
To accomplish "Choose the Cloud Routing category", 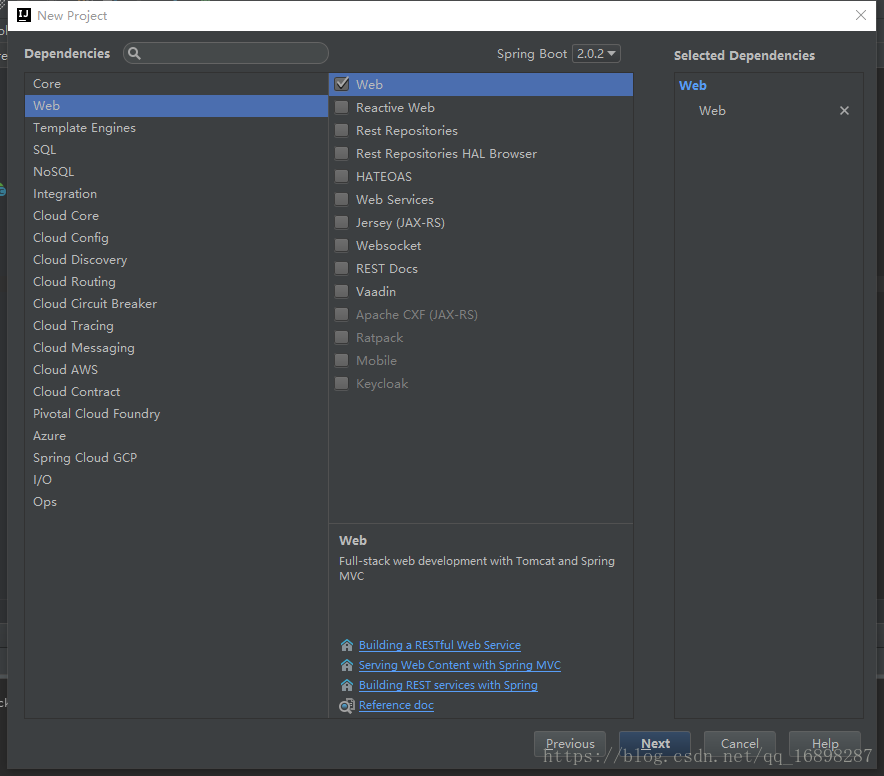I will click(x=176, y=281).
